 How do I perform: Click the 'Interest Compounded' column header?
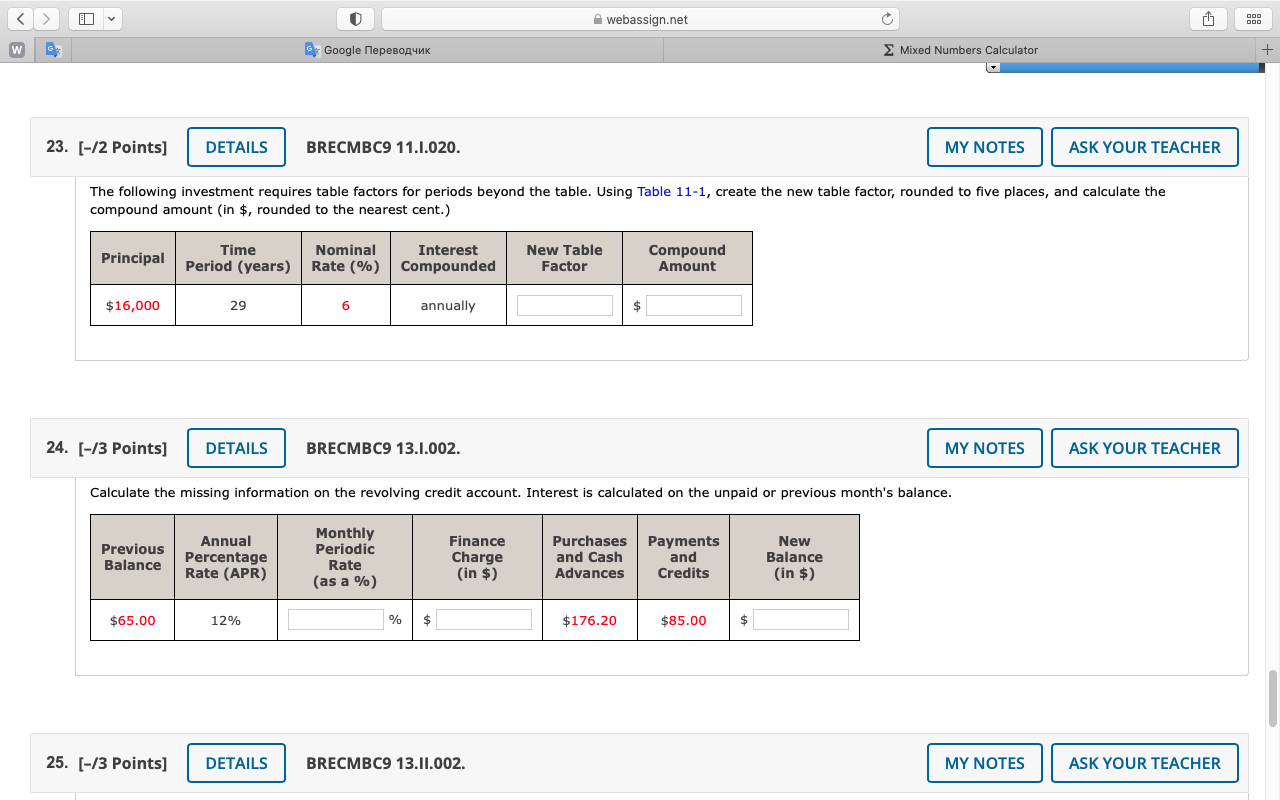[448, 258]
